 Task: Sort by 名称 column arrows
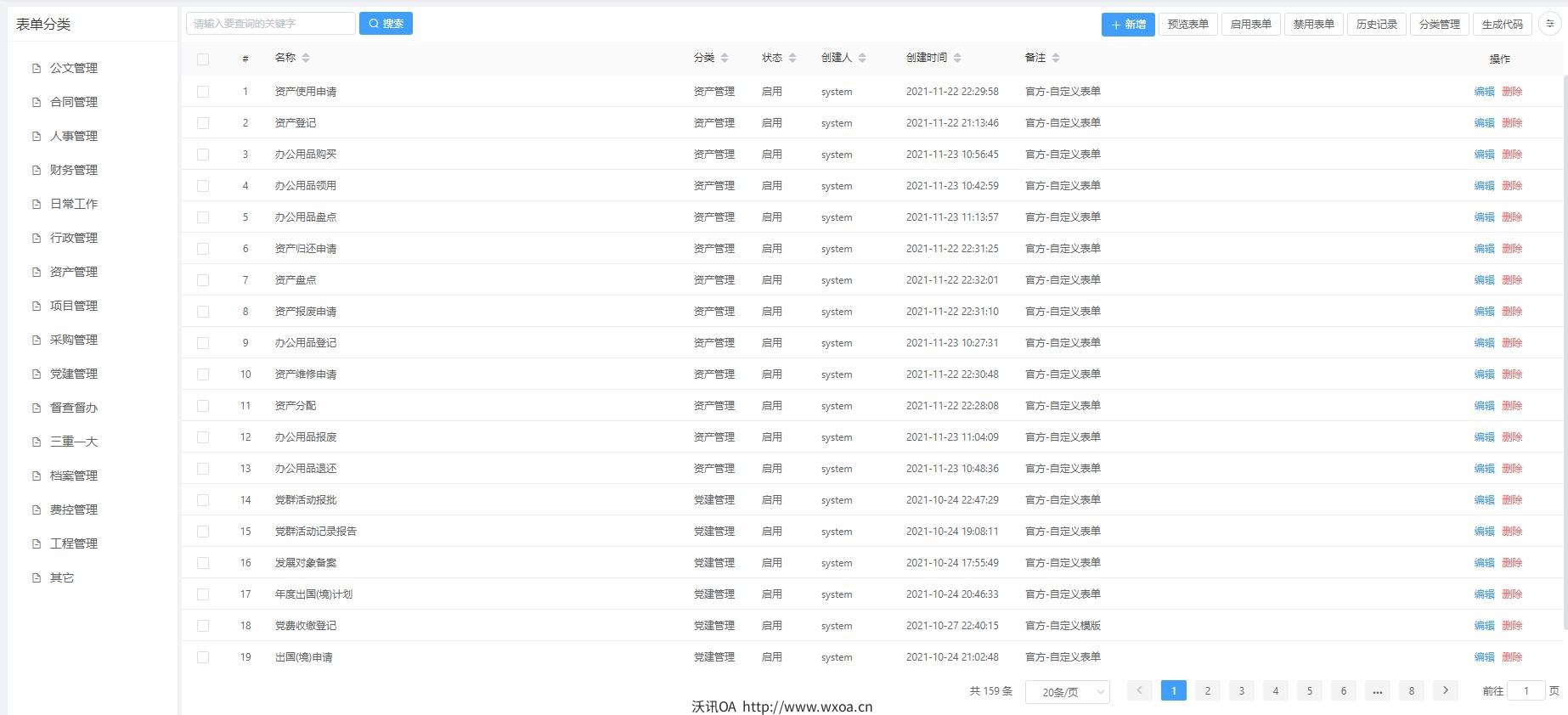[x=306, y=58]
